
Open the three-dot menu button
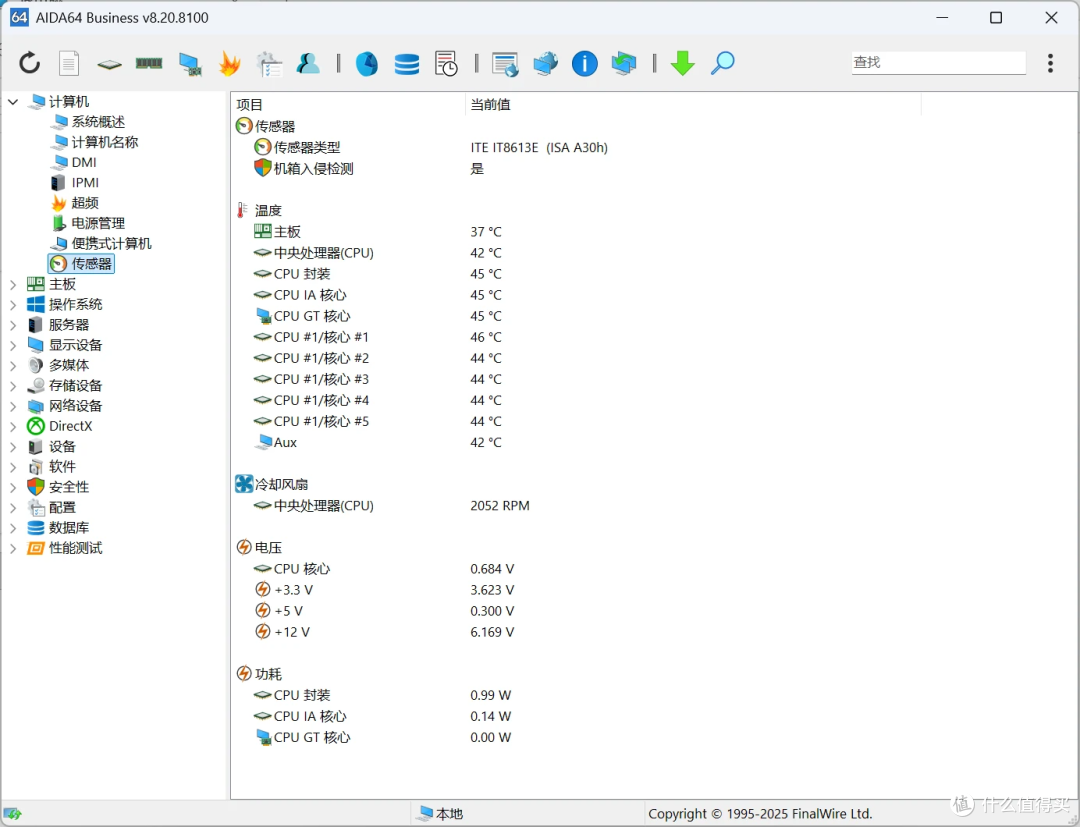point(1050,63)
